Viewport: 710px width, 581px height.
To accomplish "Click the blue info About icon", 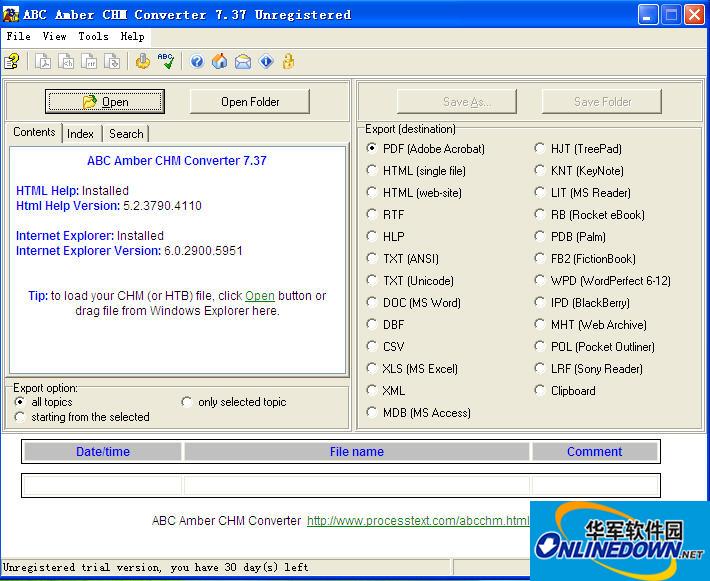I will [x=266, y=61].
